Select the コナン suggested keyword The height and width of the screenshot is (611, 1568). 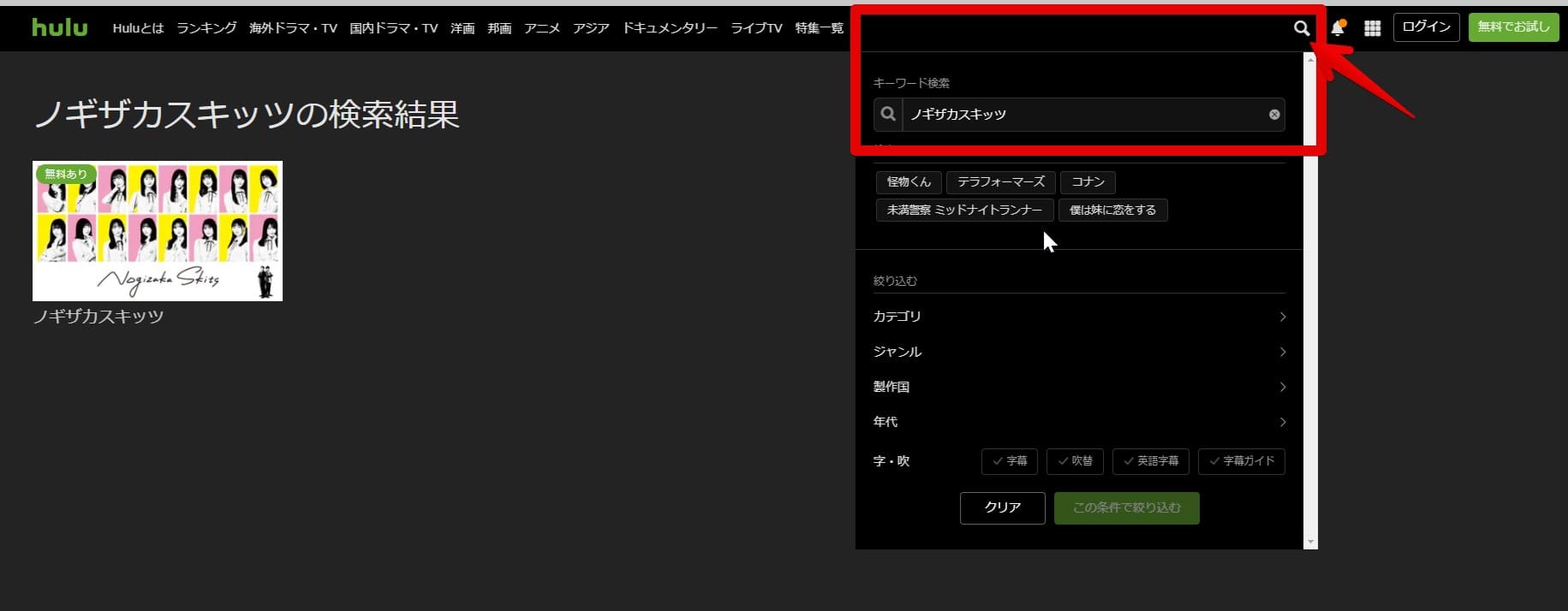[1088, 181]
